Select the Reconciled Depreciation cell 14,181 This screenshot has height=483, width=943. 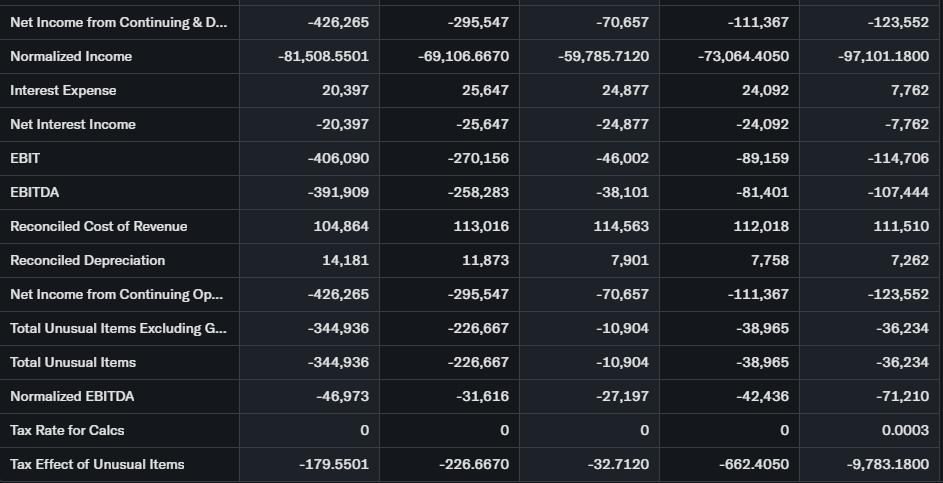[347, 260]
